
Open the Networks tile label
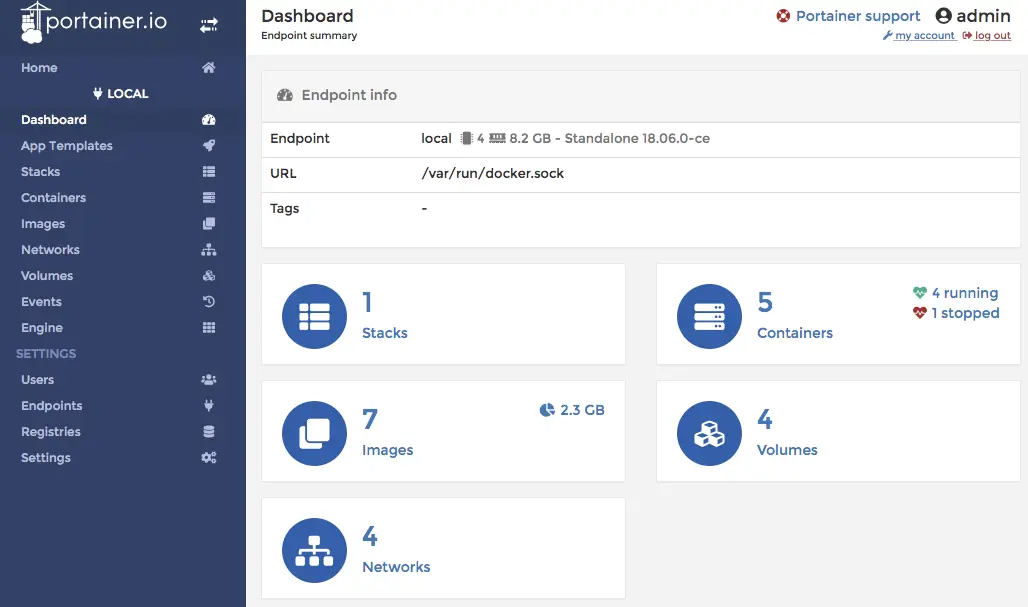396,567
